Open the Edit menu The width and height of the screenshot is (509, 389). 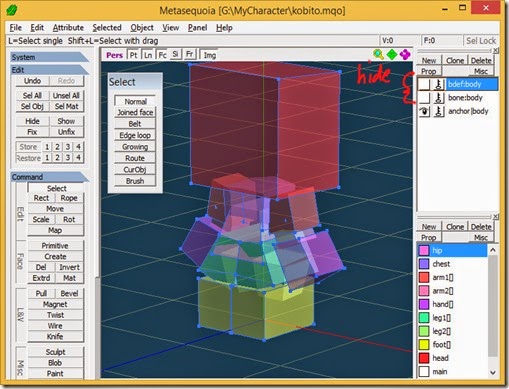coord(37,28)
